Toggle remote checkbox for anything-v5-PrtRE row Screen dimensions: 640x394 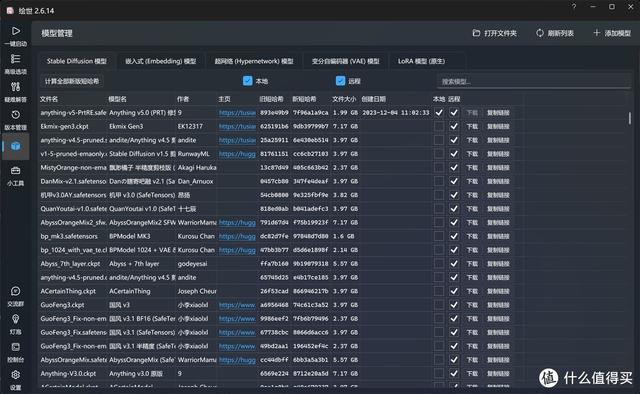point(454,113)
